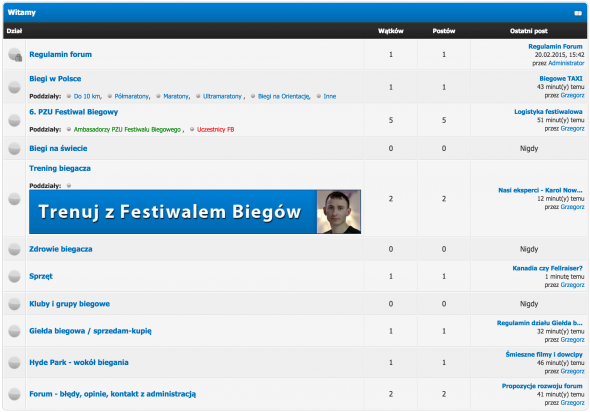The height and width of the screenshot is (412, 590).
Task: Click the locked status icon beside Regulamin forum
Action: pyautogui.click(x=15, y=55)
